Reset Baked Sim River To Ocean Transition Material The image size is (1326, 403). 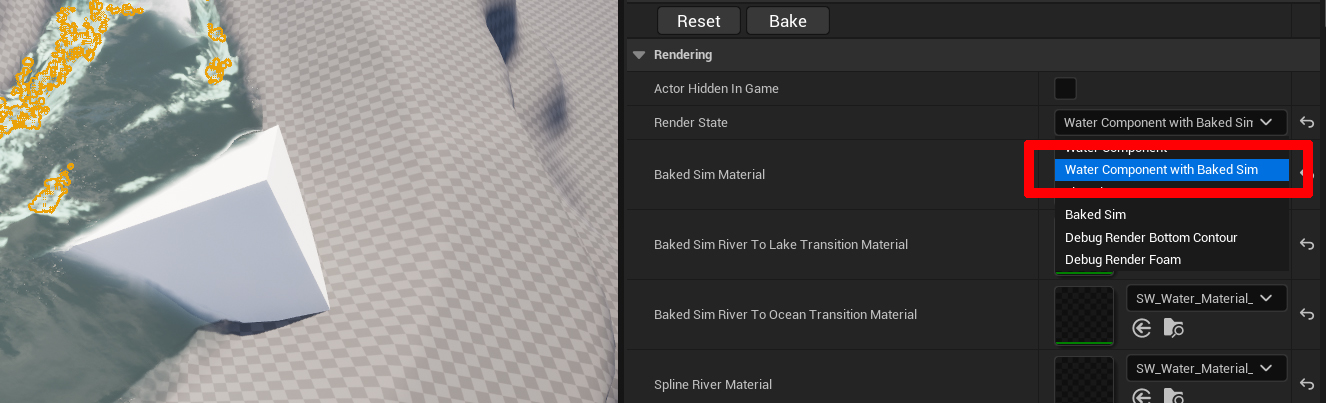pos(1306,314)
